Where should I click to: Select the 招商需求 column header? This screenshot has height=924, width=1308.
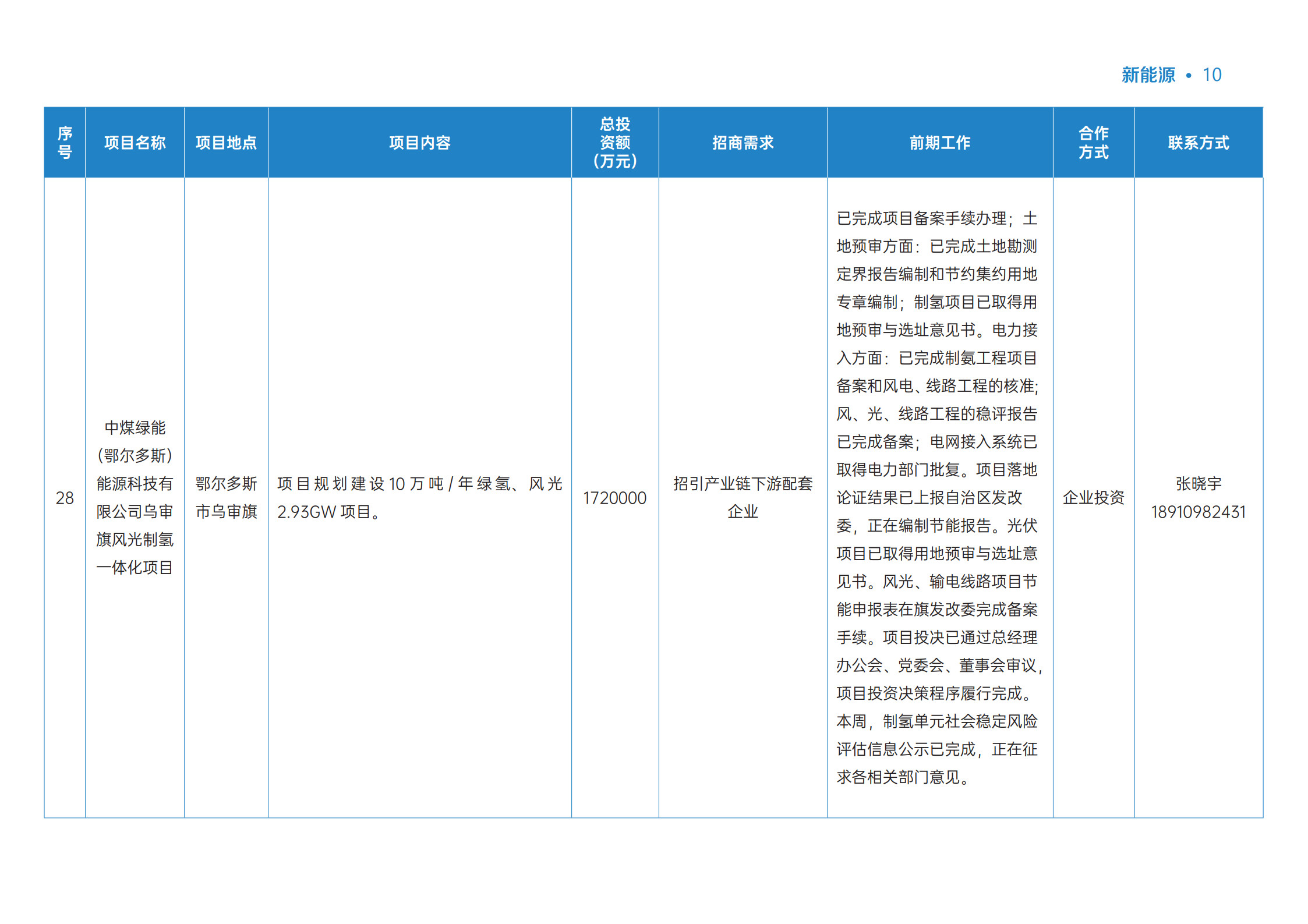coord(743,143)
